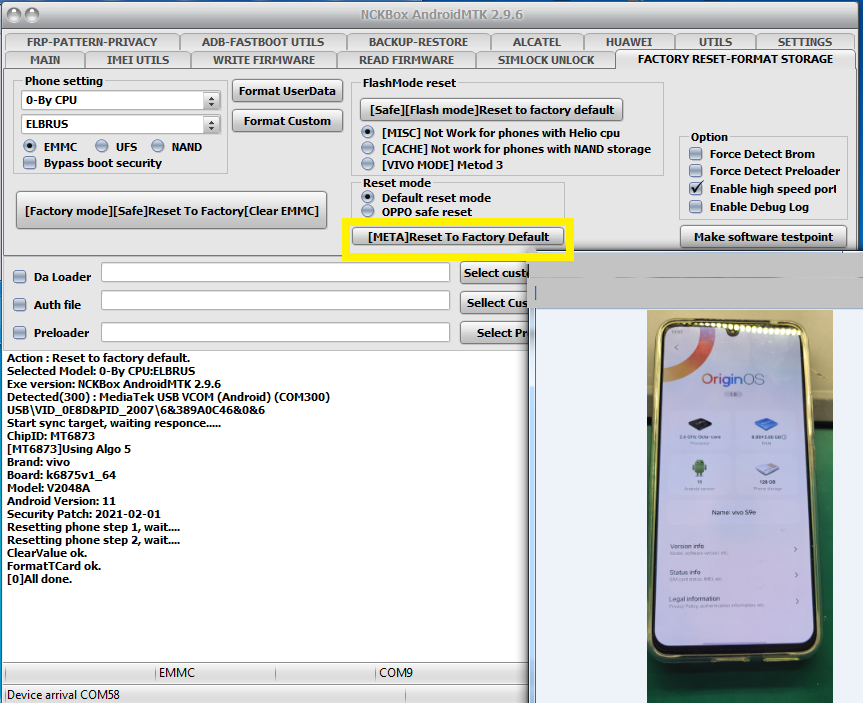Select MISC Not Work for Helio cpu option
Viewport: 863px width, 703px height.
tap(368, 133)
